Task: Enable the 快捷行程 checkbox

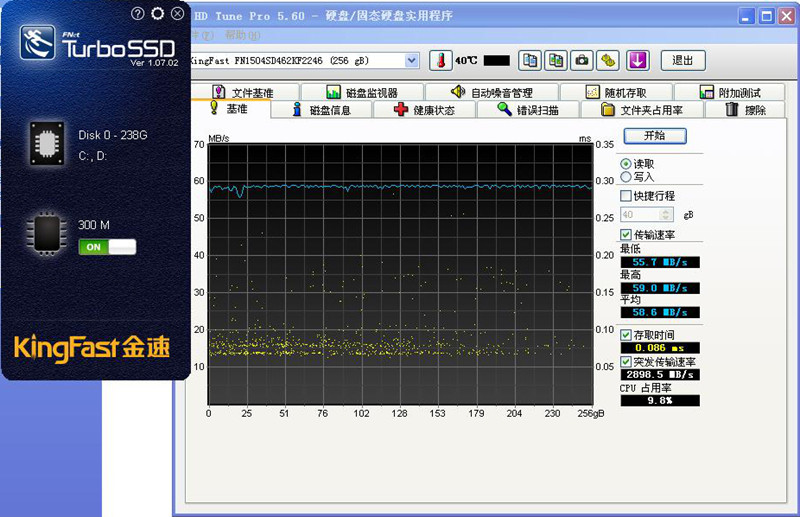Action: (626, 196)
